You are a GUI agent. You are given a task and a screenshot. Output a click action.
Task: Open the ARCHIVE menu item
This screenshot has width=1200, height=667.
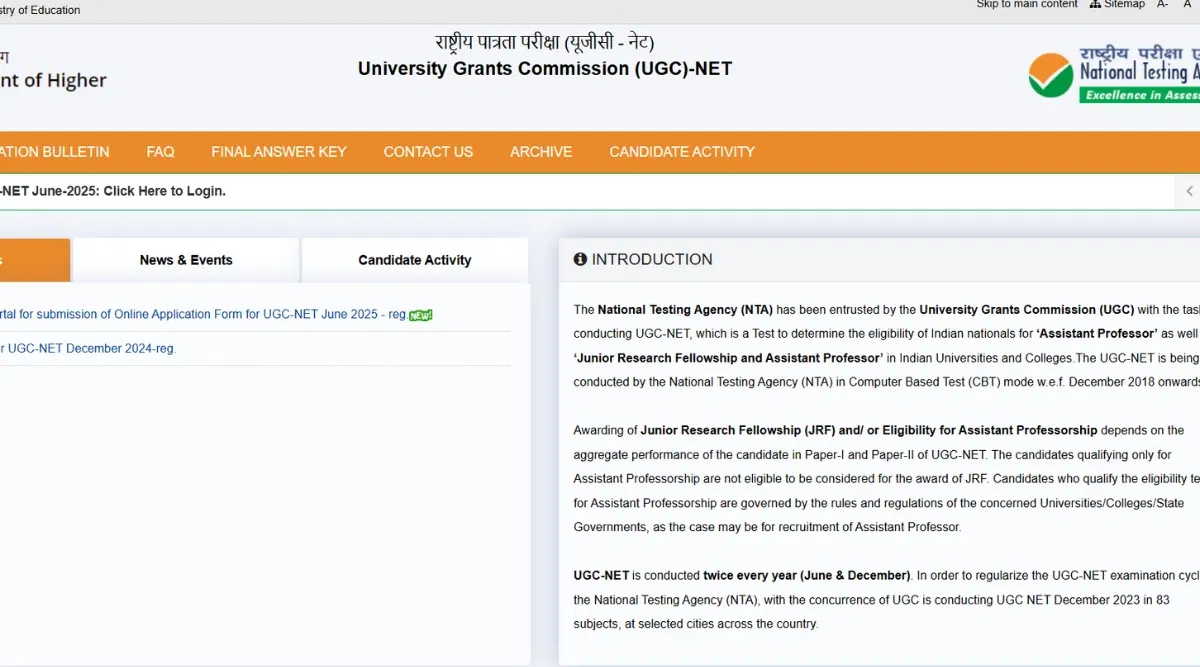tap(541, 152)
